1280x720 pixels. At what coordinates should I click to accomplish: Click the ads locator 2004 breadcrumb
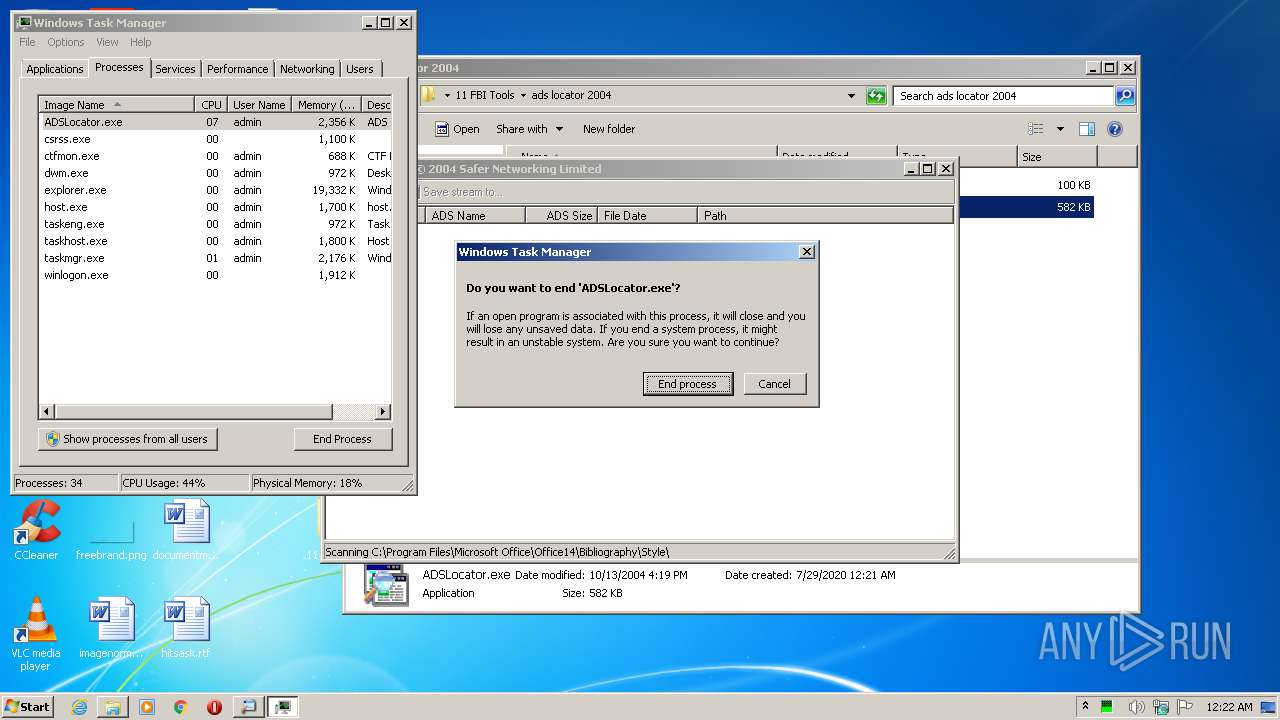(x=571, y=96)
